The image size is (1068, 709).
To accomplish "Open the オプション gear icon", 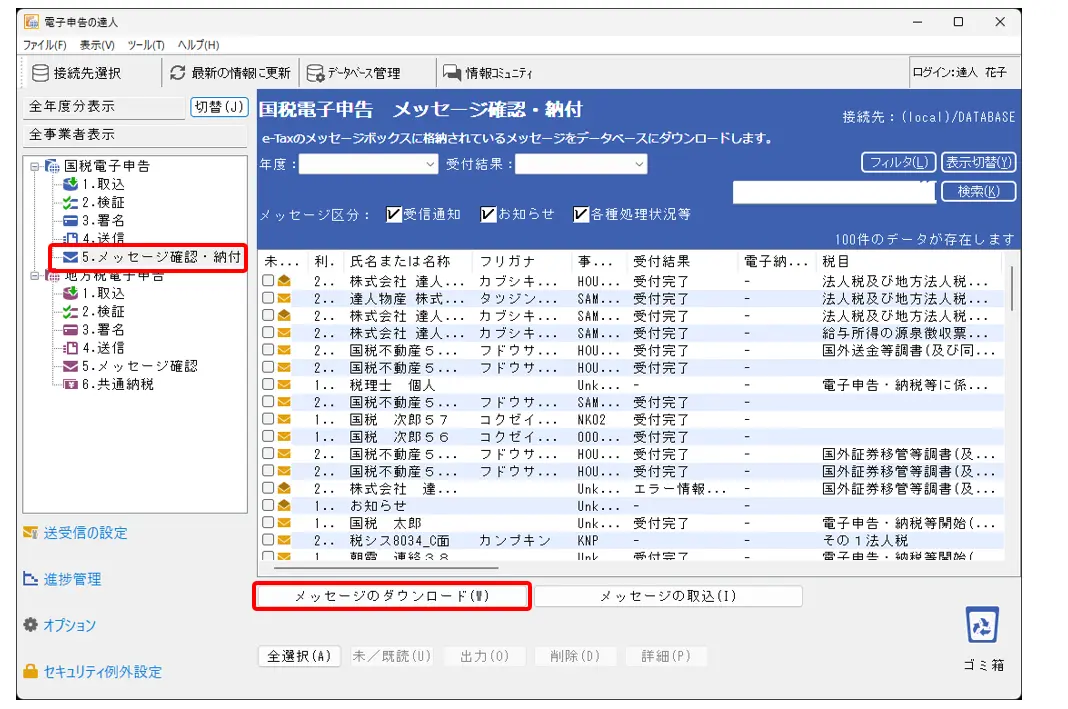I will point(30,625).
